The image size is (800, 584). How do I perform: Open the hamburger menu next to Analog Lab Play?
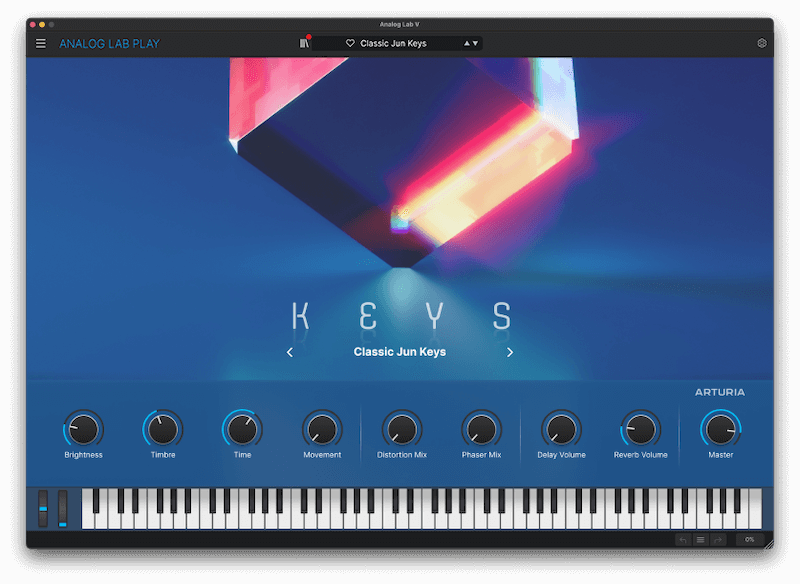[x=40, y=43]
